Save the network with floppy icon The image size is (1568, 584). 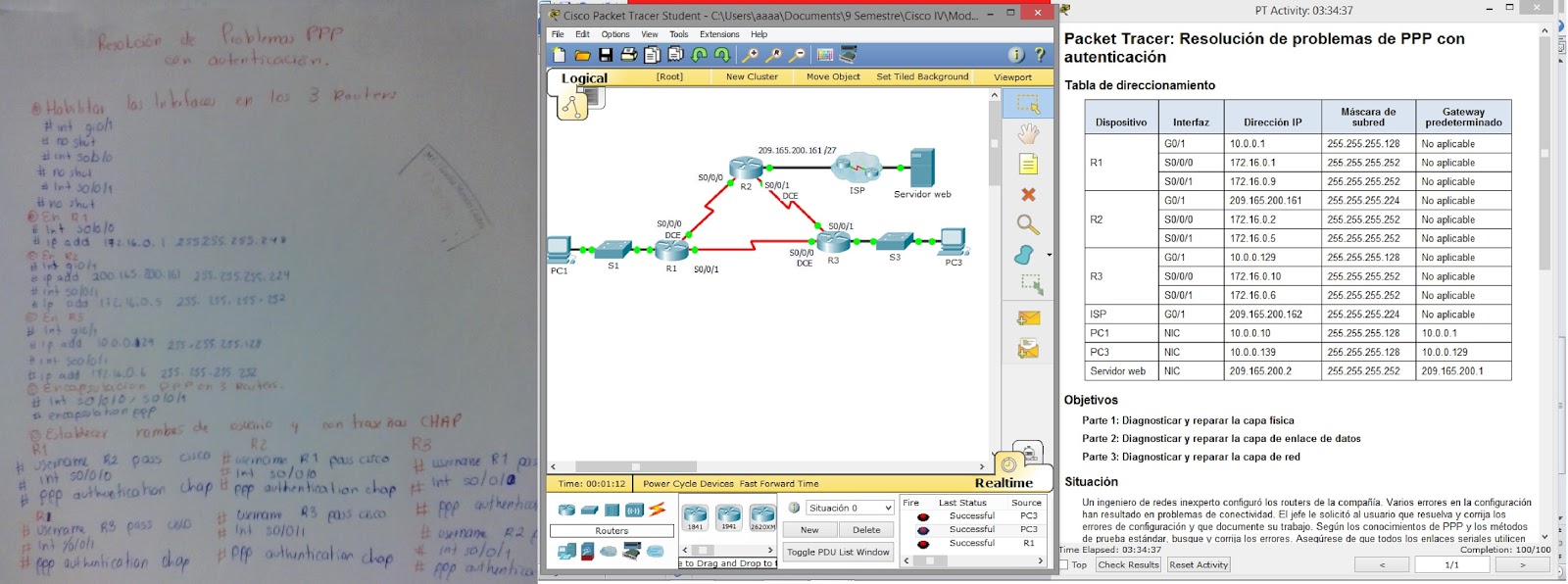pos(606,55)
